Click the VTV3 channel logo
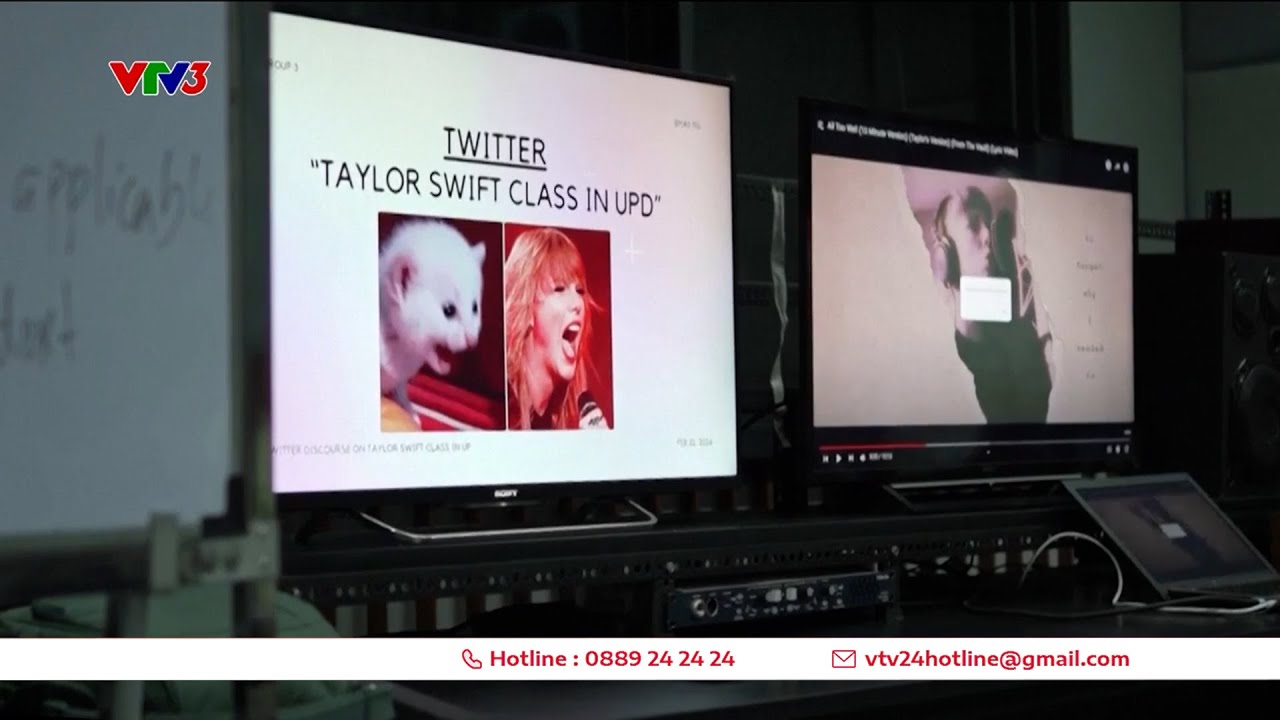Image resolution: width=1280 pixels, height=720 pixels. click(x=159, y=78)
